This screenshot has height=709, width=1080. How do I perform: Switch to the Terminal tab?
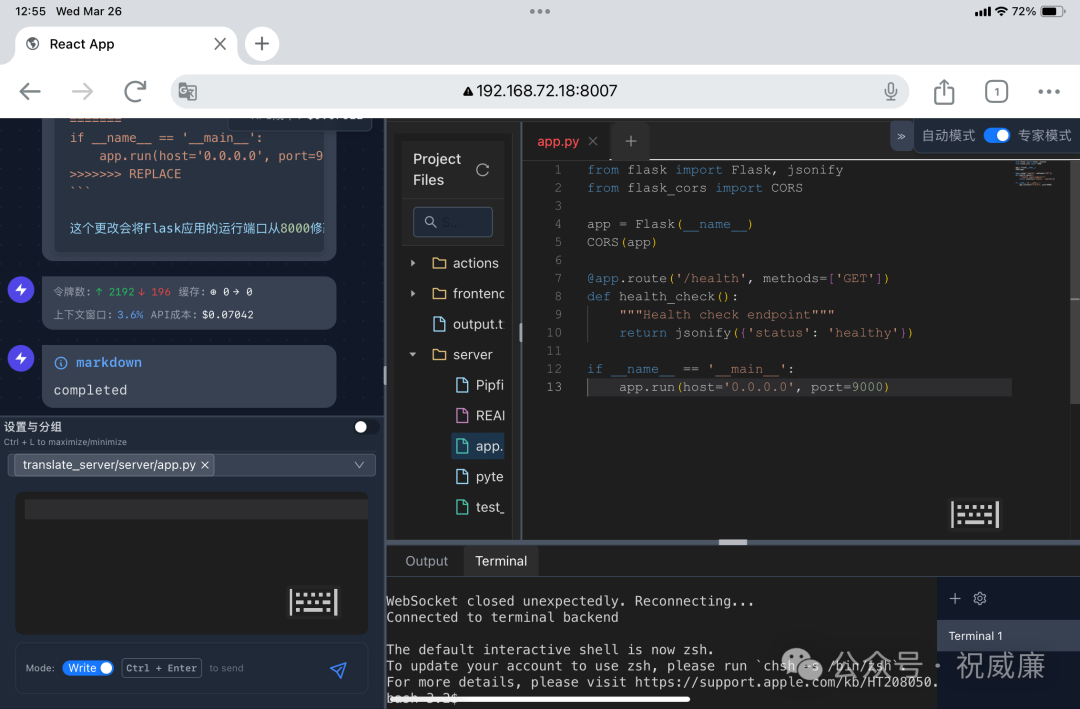click(x=501, y=561)
